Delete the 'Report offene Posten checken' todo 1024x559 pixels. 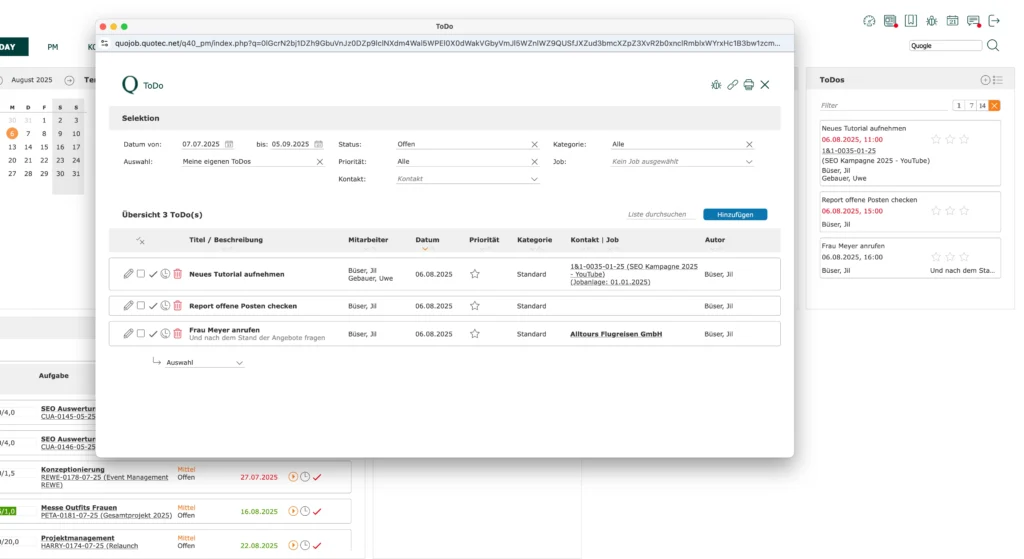(178, 306)
